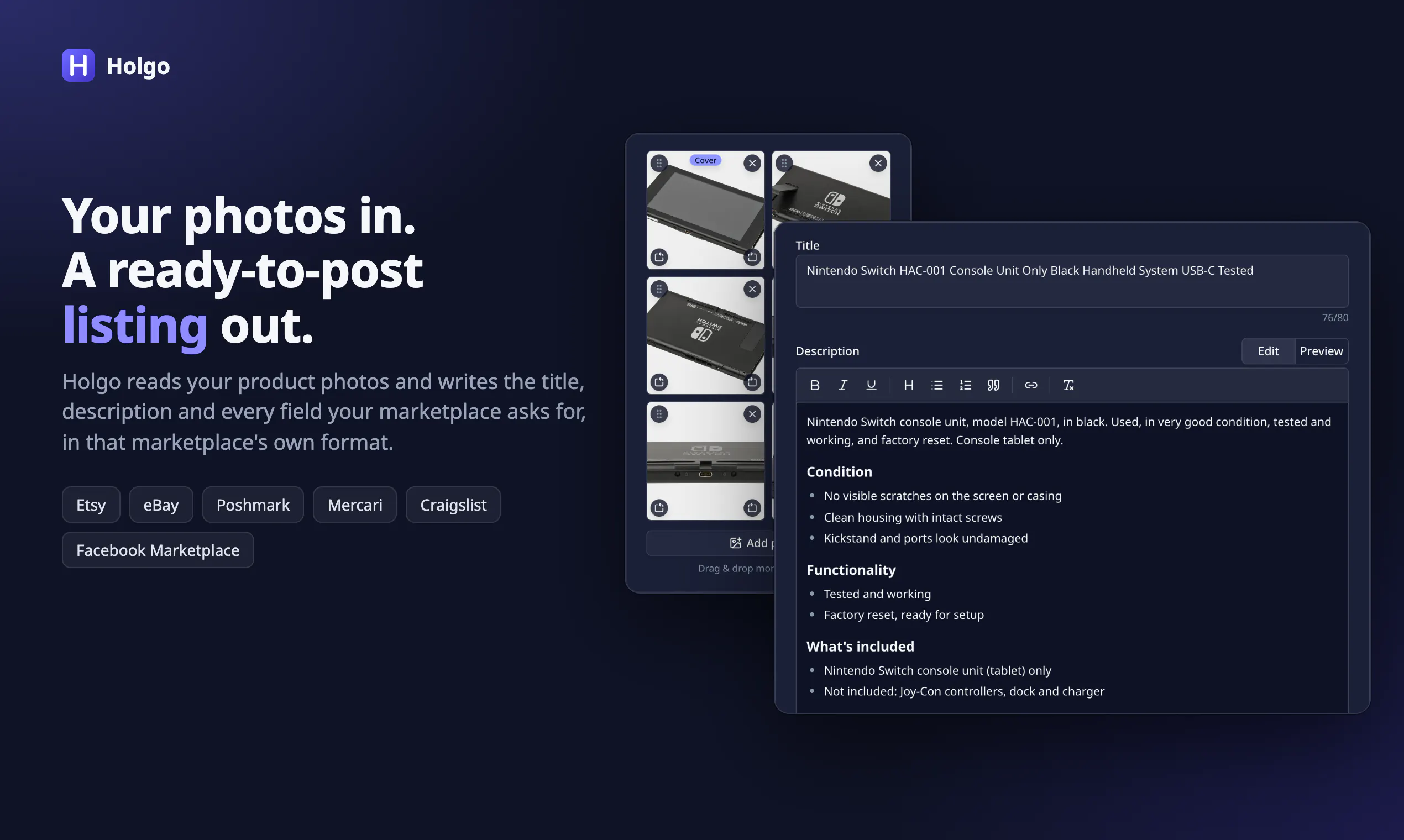Select the Etsy marketplace chip
1404x840 pixels.
pyautogui.click(x=91, y=505)
